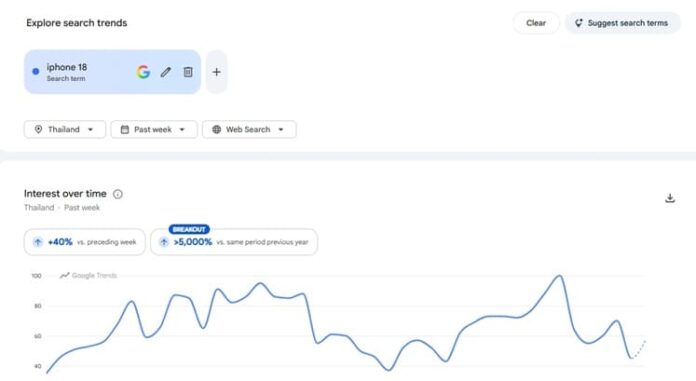
Task: Expand the Thailand region dropdown arrow
Action: [x=91, y=130]
